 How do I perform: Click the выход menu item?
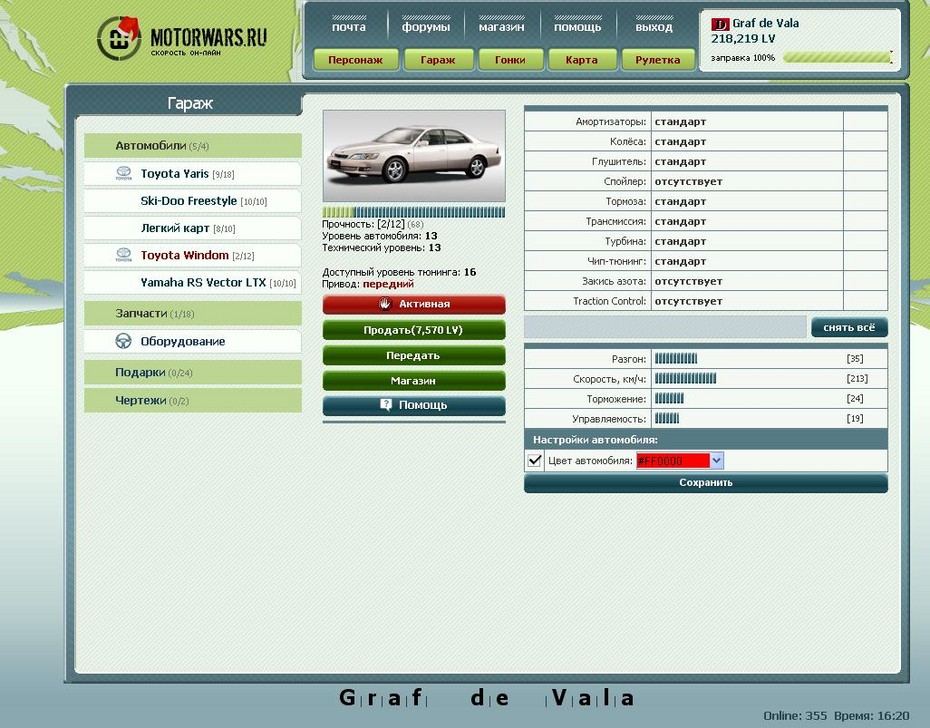pyautogui.click(x=654, y=27)
